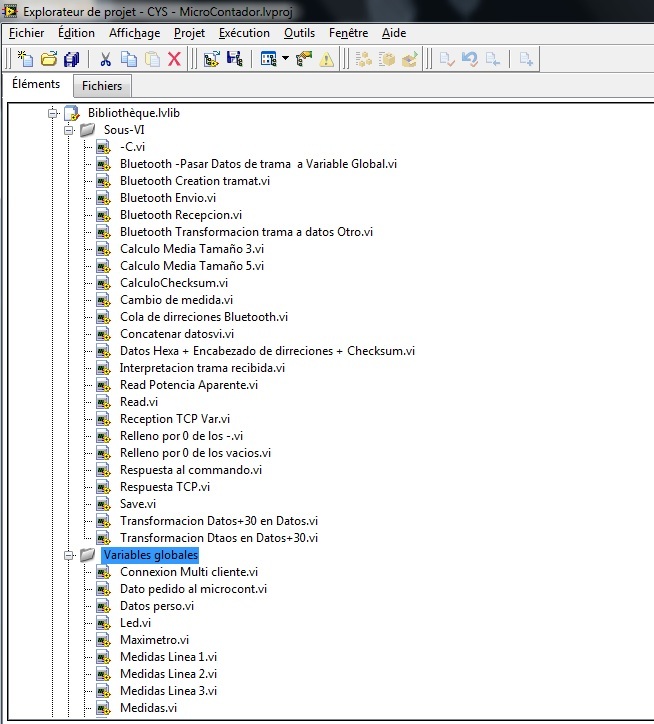
Task: Click the VI icon beside Bluetooth Envio.vi
Action: coord(103,198)
